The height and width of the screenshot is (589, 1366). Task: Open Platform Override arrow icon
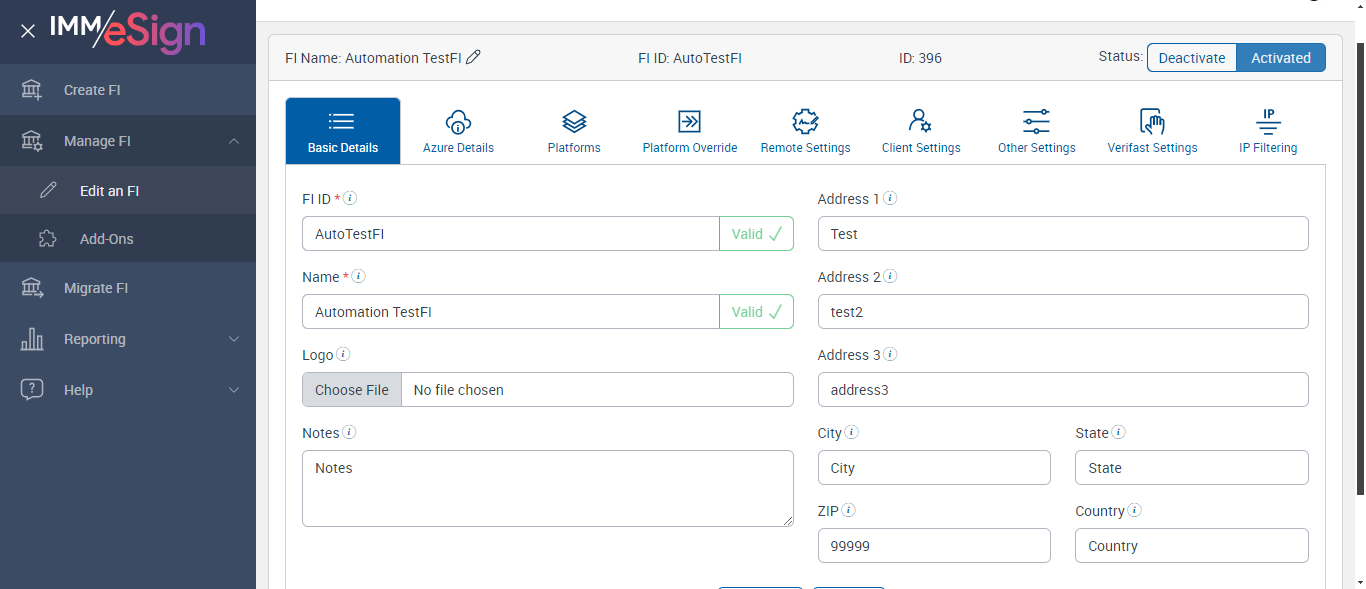coord(689,122)
